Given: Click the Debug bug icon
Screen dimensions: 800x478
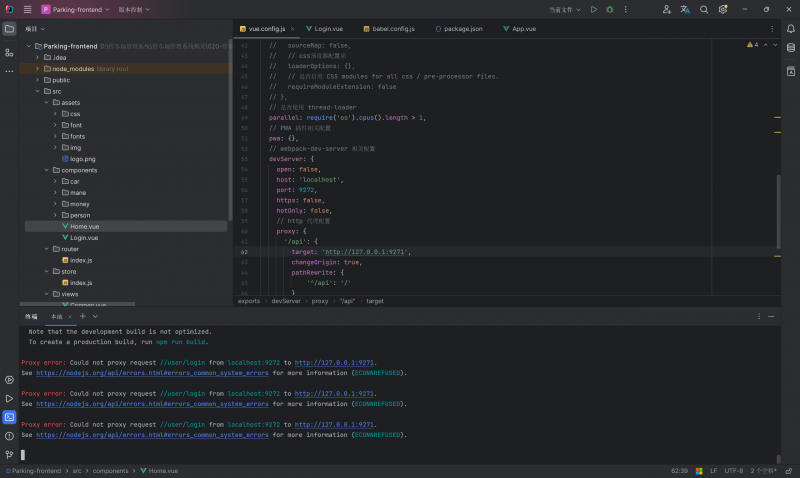Looking at the screenshot, I should tap(609, 9).
